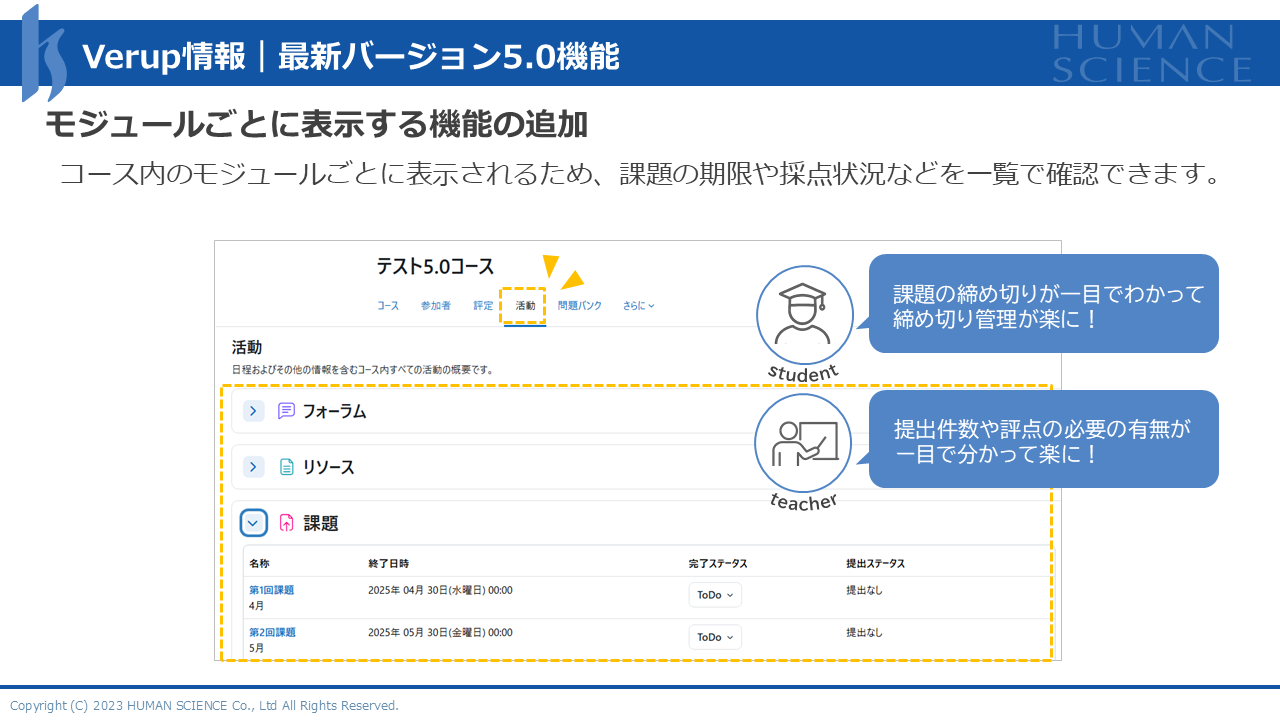
Task: Go to the 問題バンク tab
Action: point(580,306)
